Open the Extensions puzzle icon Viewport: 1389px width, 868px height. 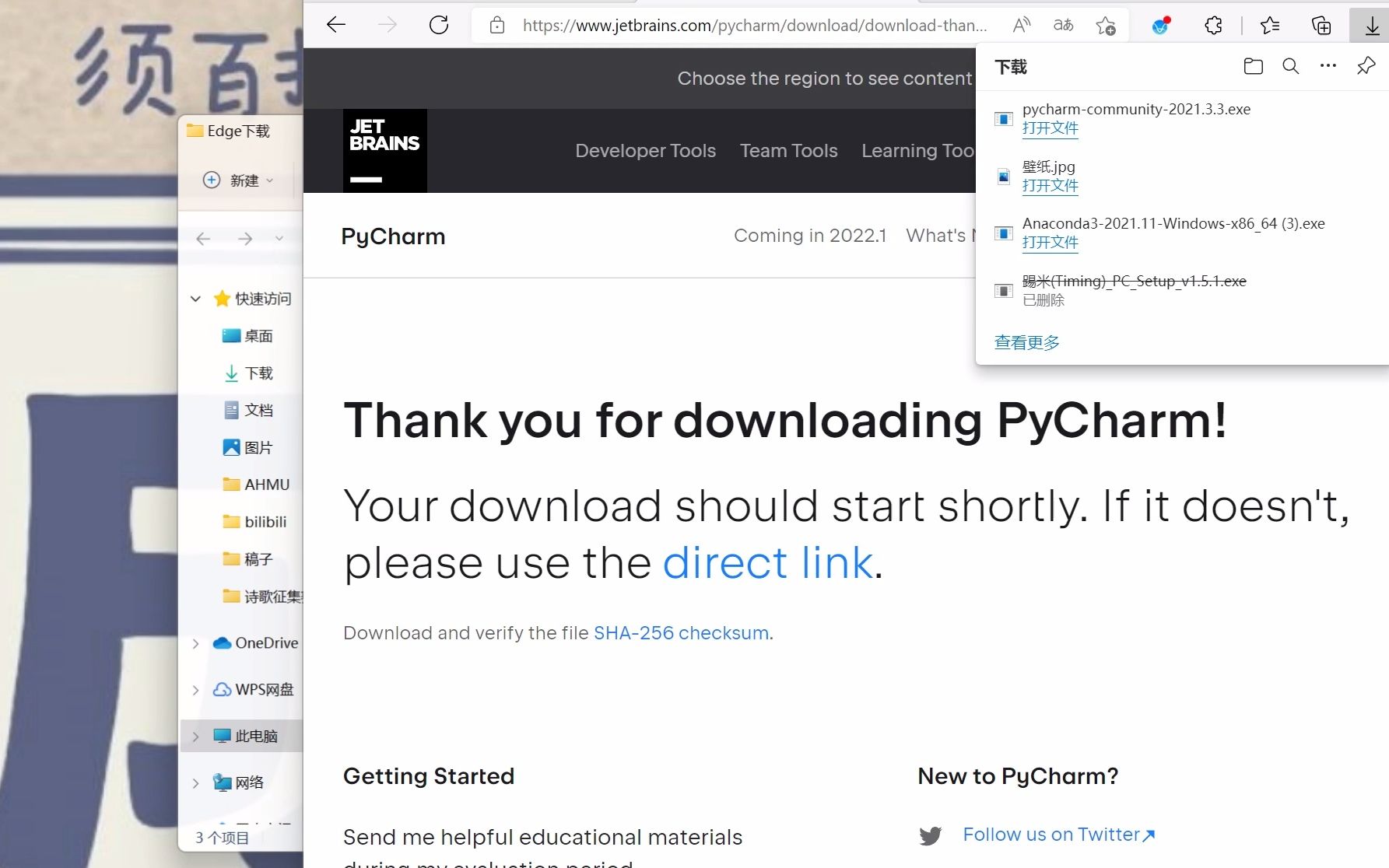pyautogui.click(x=1213, y=26)
